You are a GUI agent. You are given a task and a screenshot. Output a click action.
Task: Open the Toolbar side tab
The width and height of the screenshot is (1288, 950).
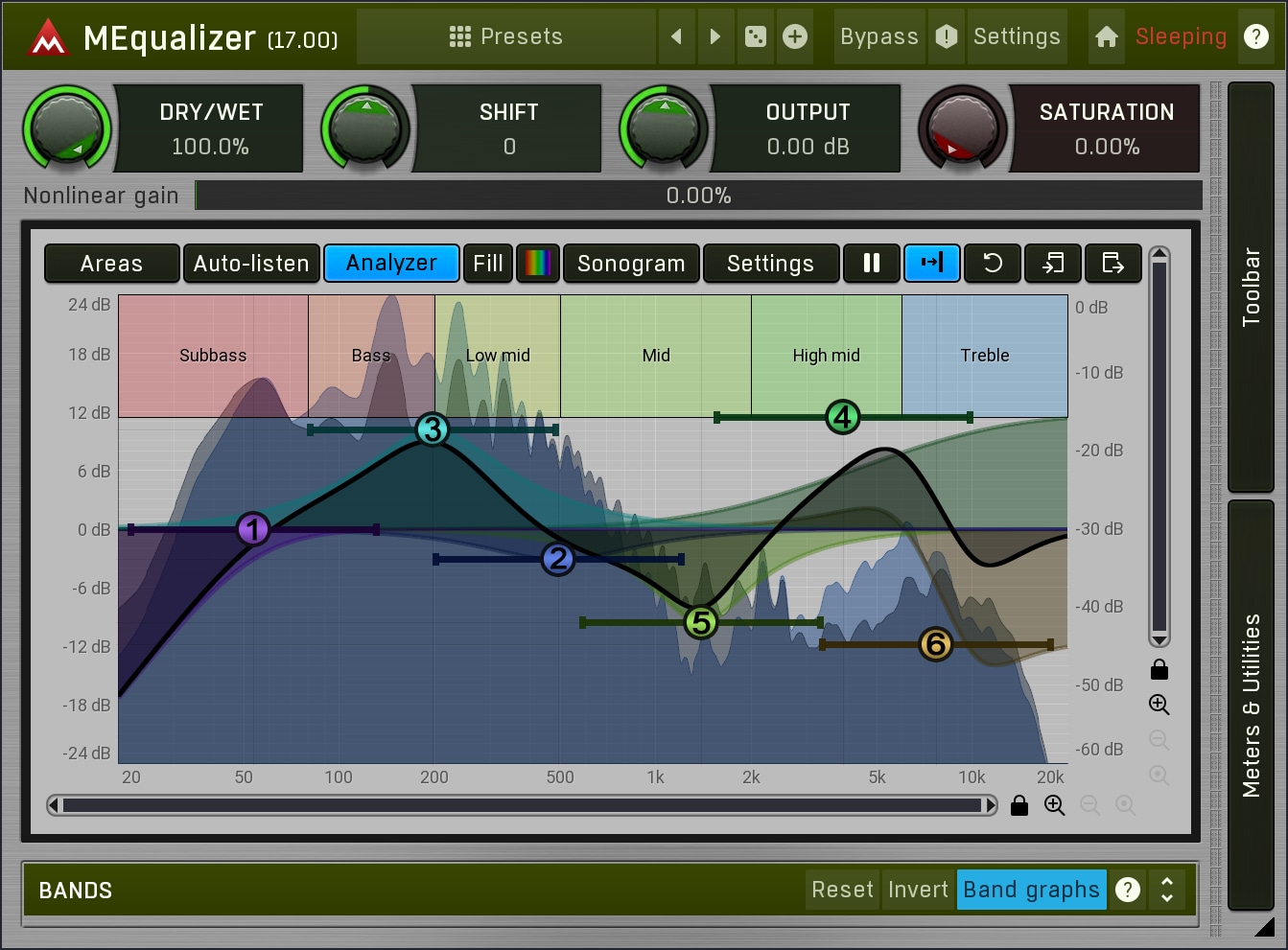pyautogui.click(x=1251, y=286)
